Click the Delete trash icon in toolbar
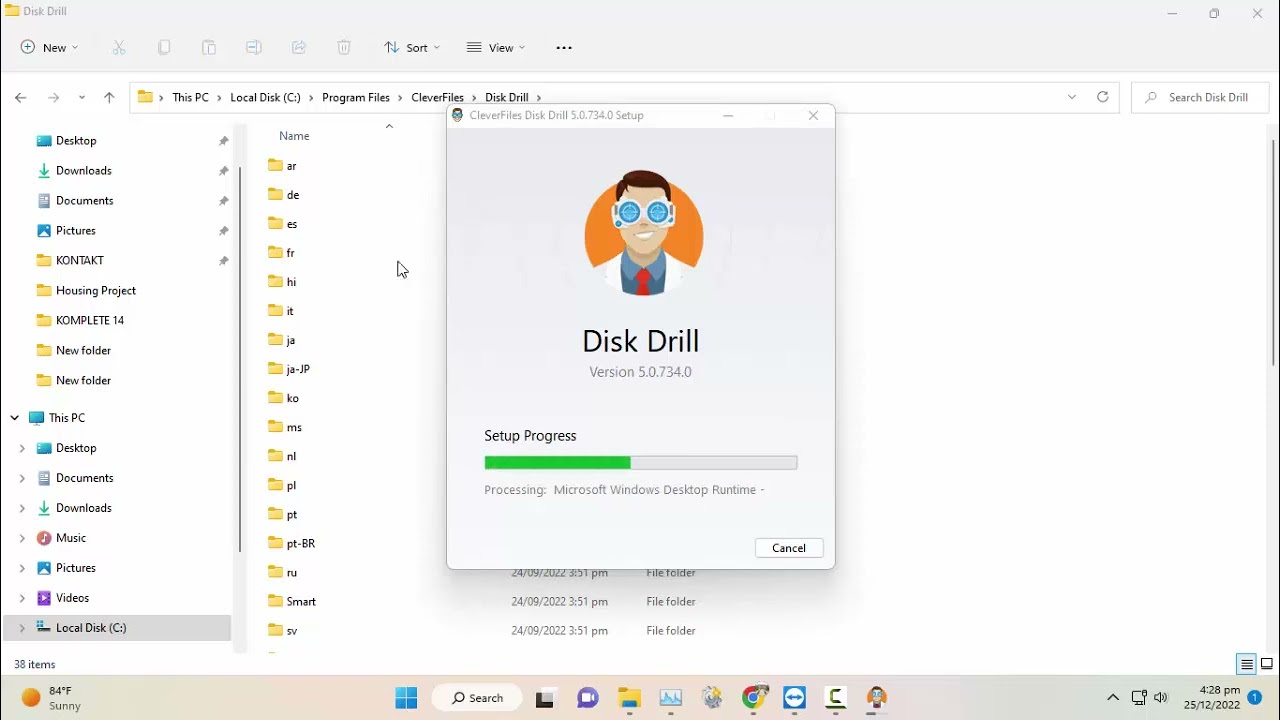The width and height of the screenshot is (1280, 720). [x=344, y=47]
